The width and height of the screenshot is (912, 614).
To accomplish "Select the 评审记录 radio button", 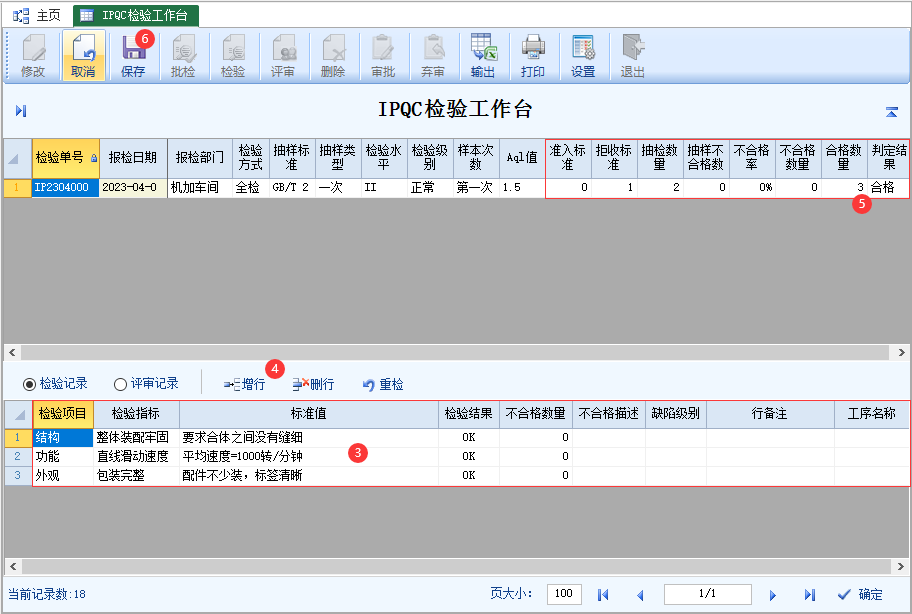I will (120, 384).
